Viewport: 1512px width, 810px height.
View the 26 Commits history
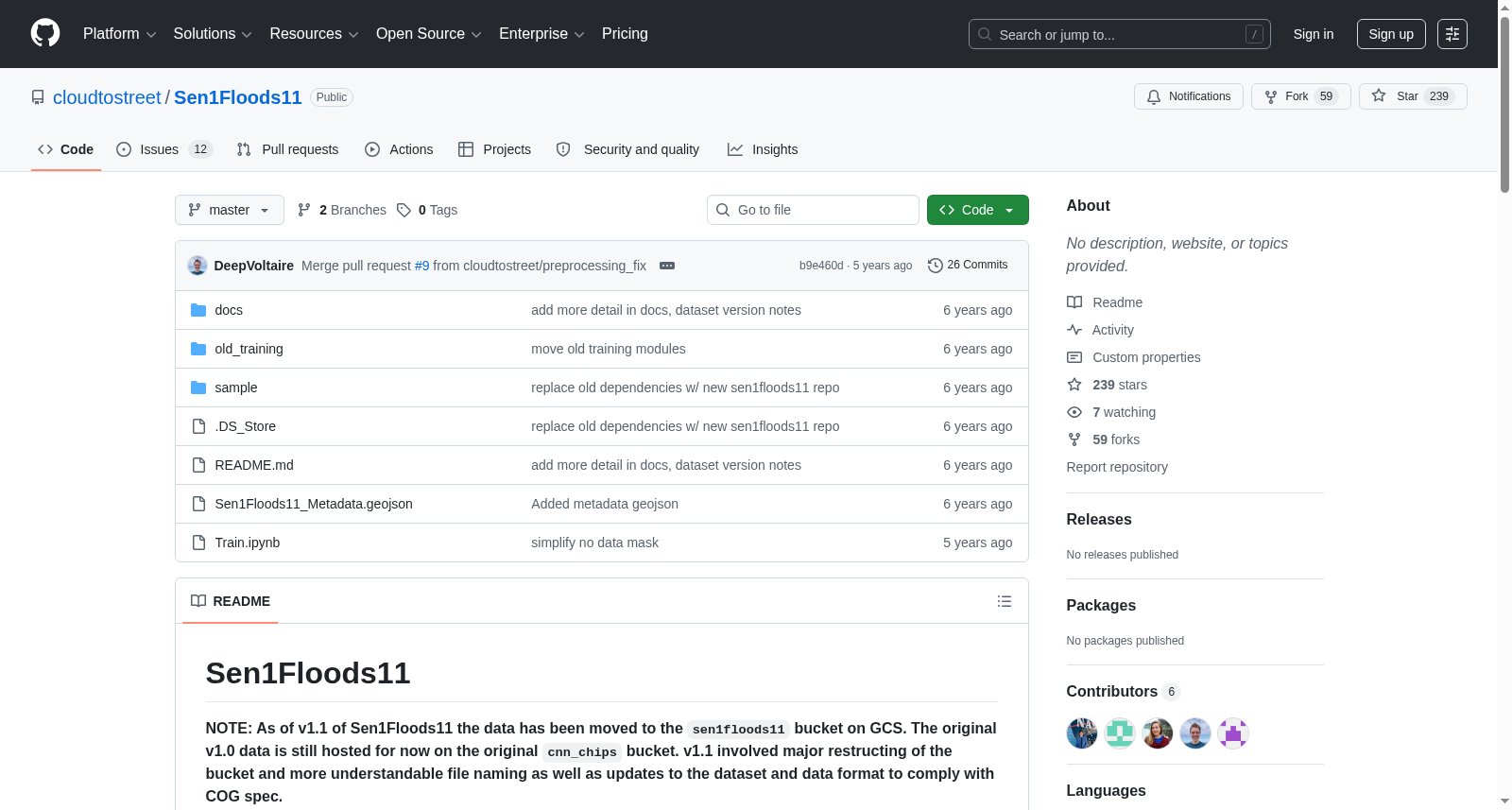pos(969,266)
